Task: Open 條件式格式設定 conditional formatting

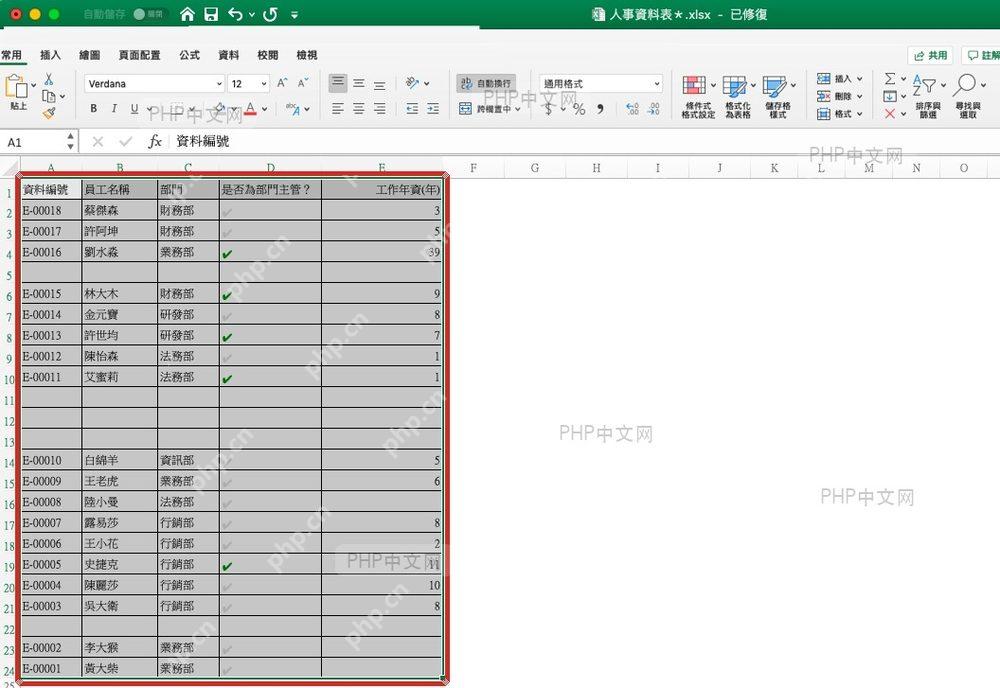Action: pos(698,97)
